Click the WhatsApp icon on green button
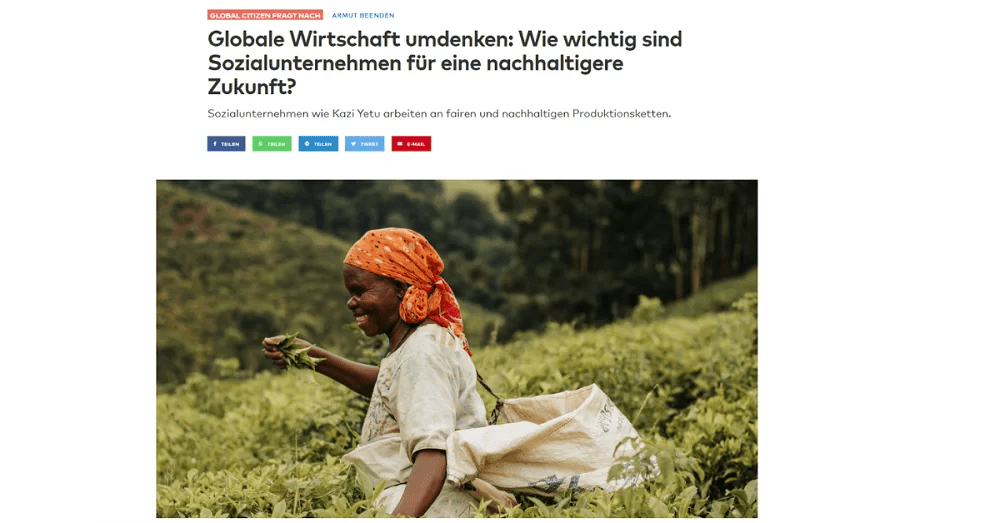Screen dimensions: 1000x523 coord(260,144)
